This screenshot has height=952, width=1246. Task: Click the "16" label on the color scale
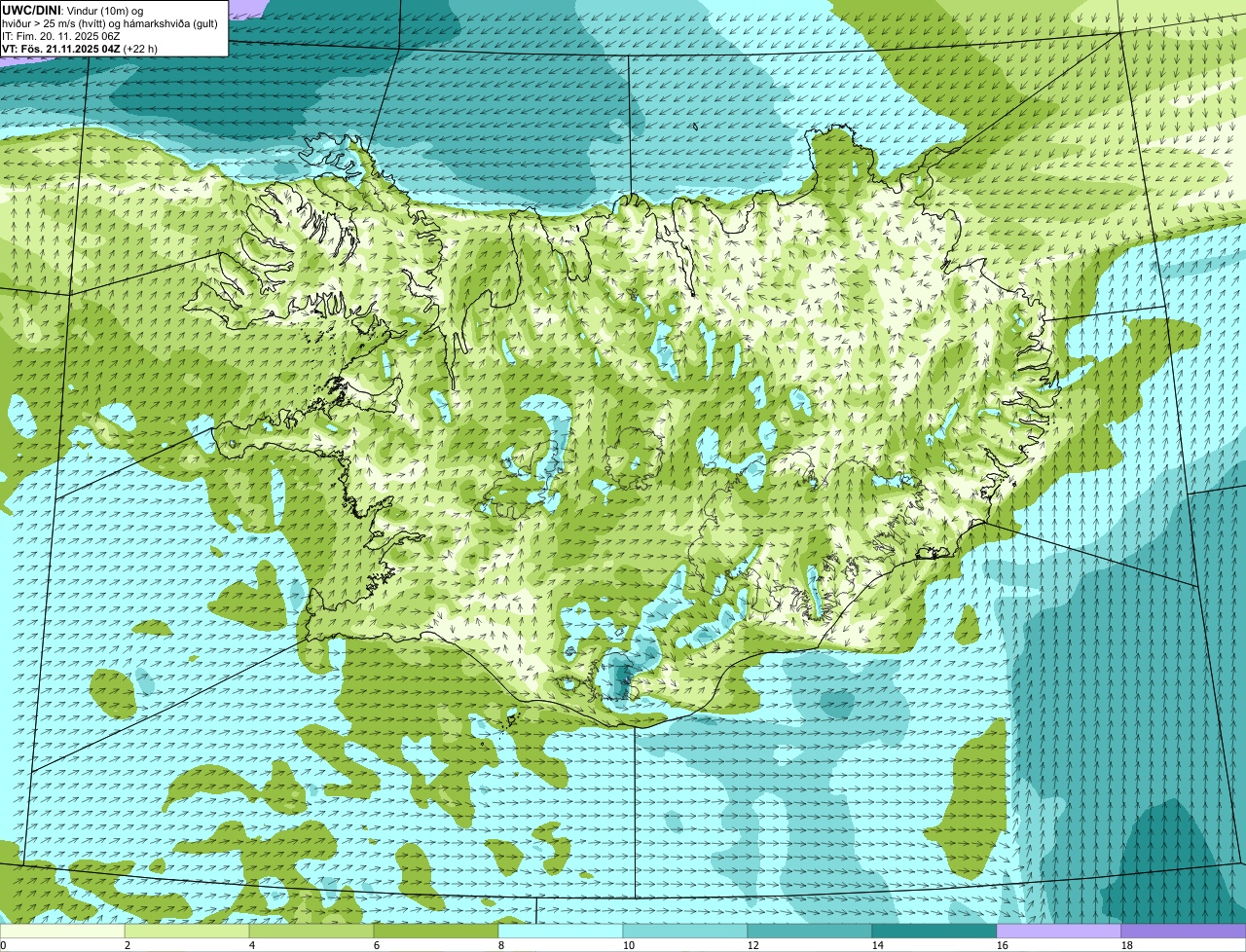point(1003,945)
